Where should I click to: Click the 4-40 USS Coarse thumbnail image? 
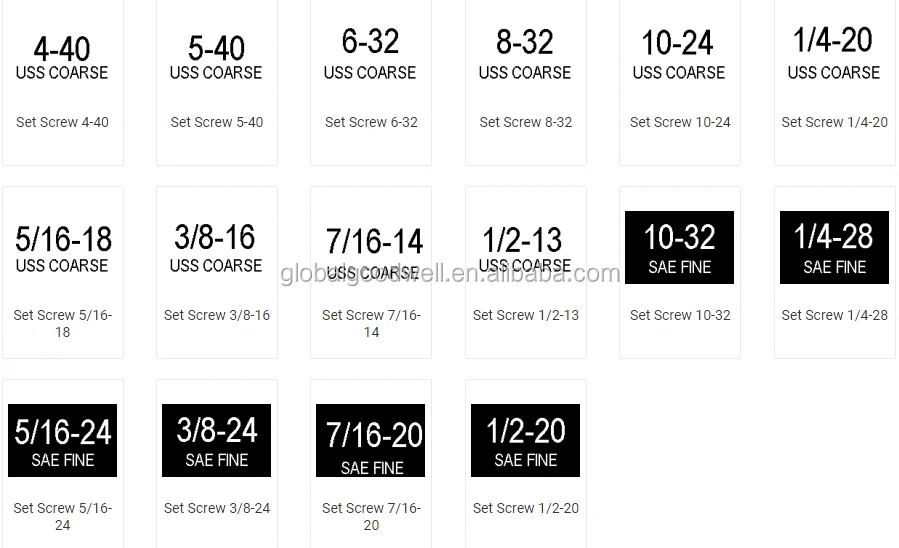pos(62,58)
